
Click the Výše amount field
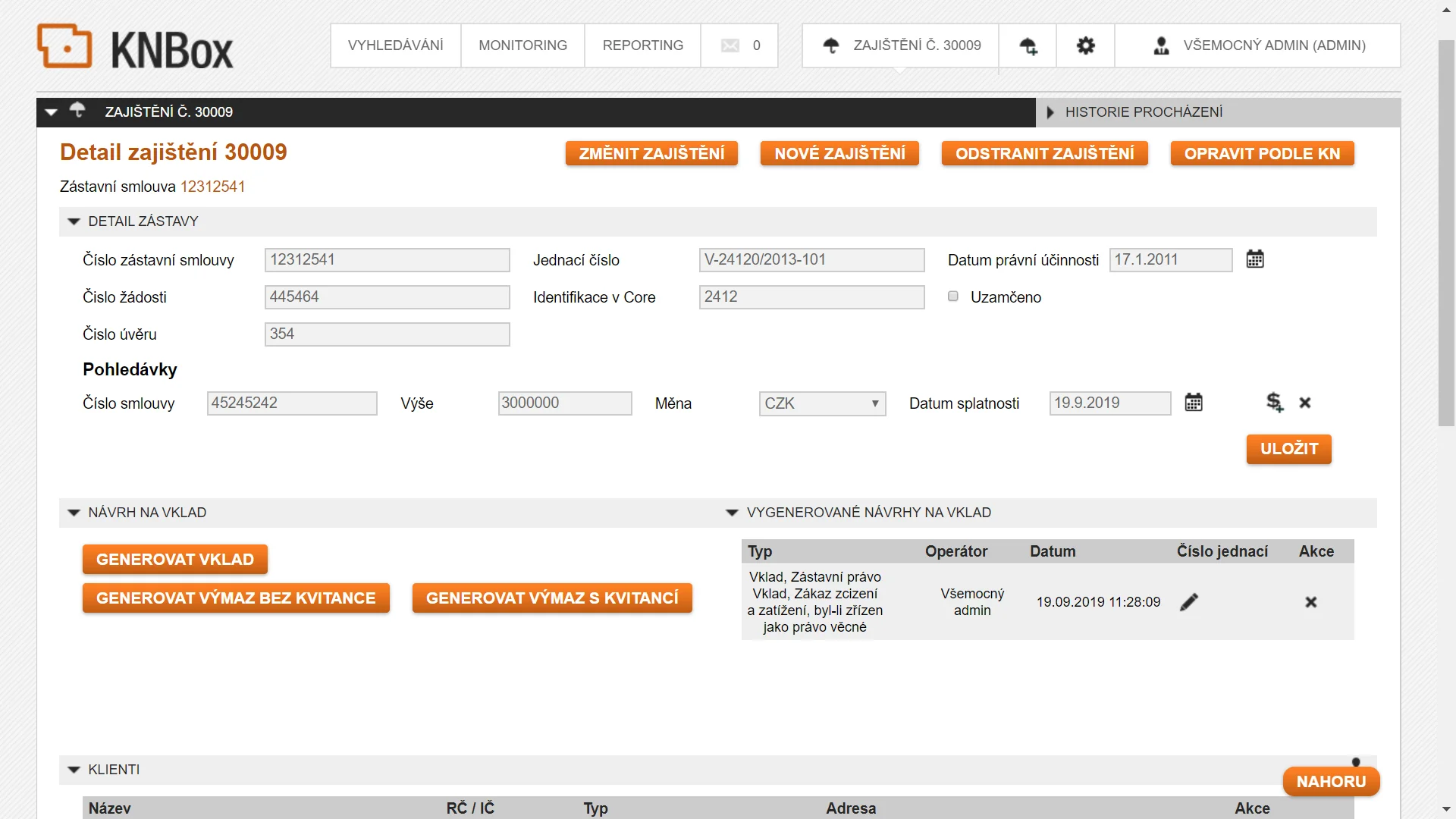pyautogui.click(x=564, y=403)
